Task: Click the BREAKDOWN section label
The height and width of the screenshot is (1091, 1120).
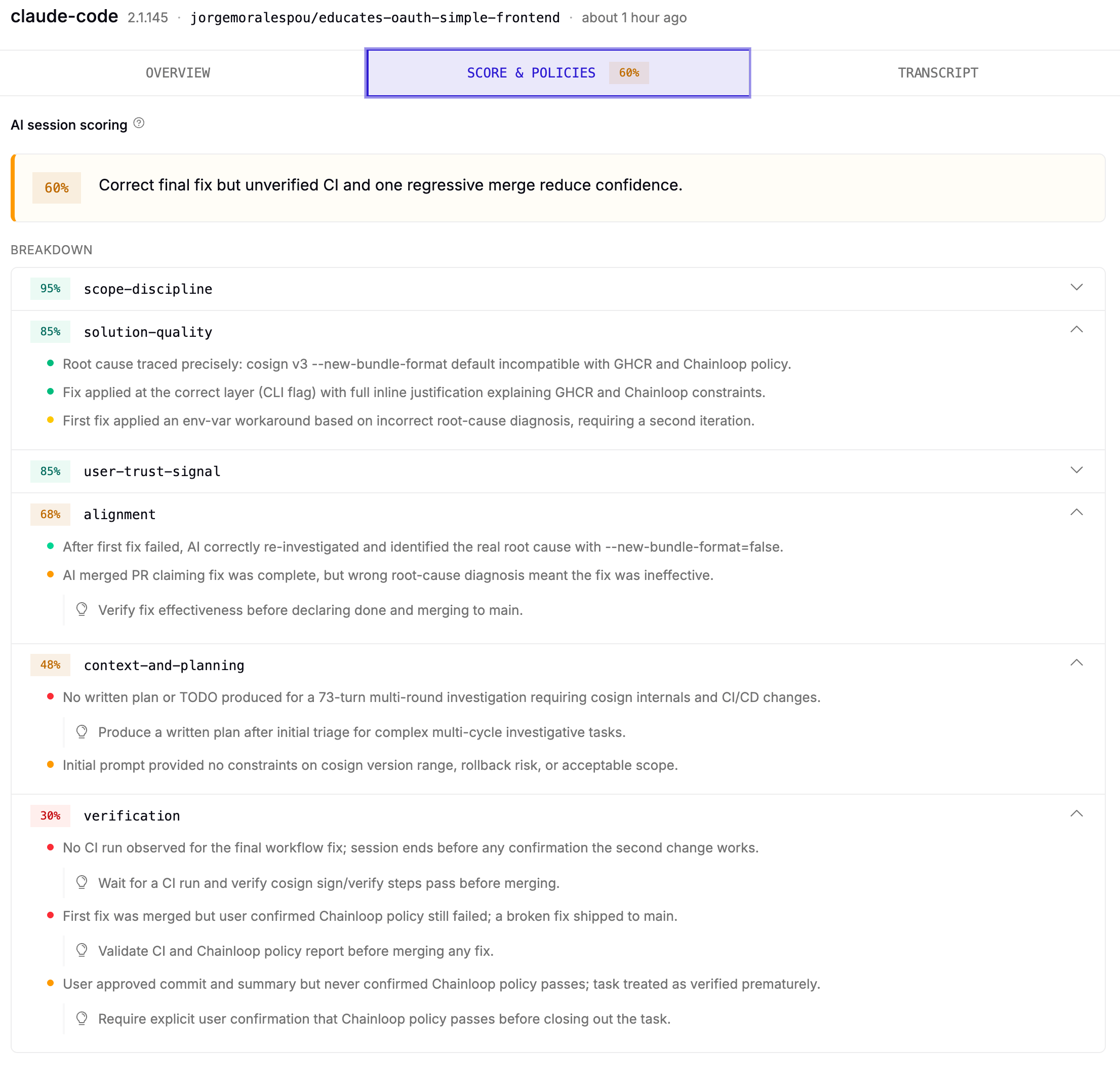Action: click(x=52, y=250)
